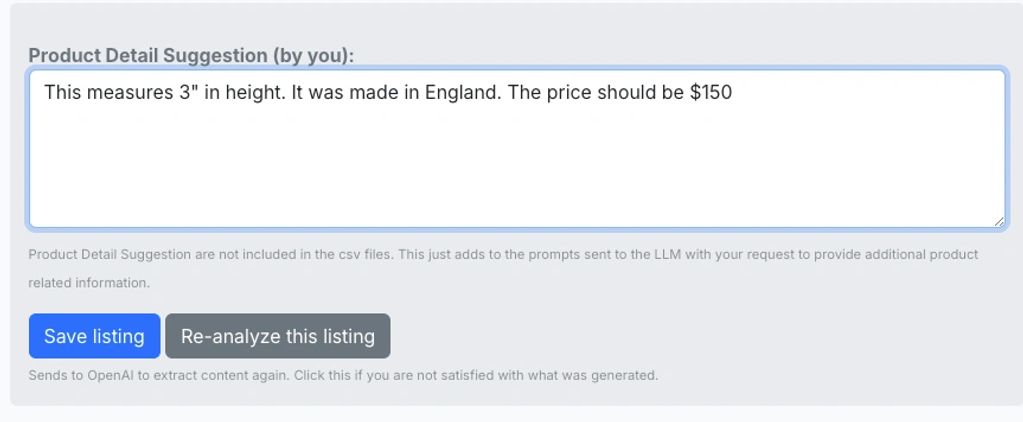Screen dimensions: 1023x422
Task: Click the Save listing button
Action: tap(94, 336)
